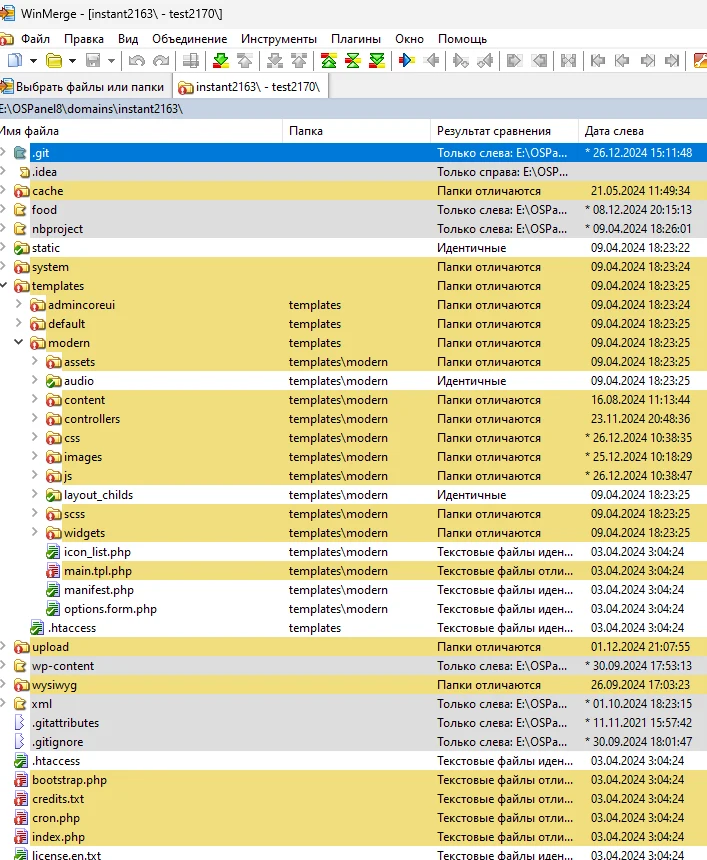Open the Правка menu
This screenshot has height=860, width=707.
[84, 39]
